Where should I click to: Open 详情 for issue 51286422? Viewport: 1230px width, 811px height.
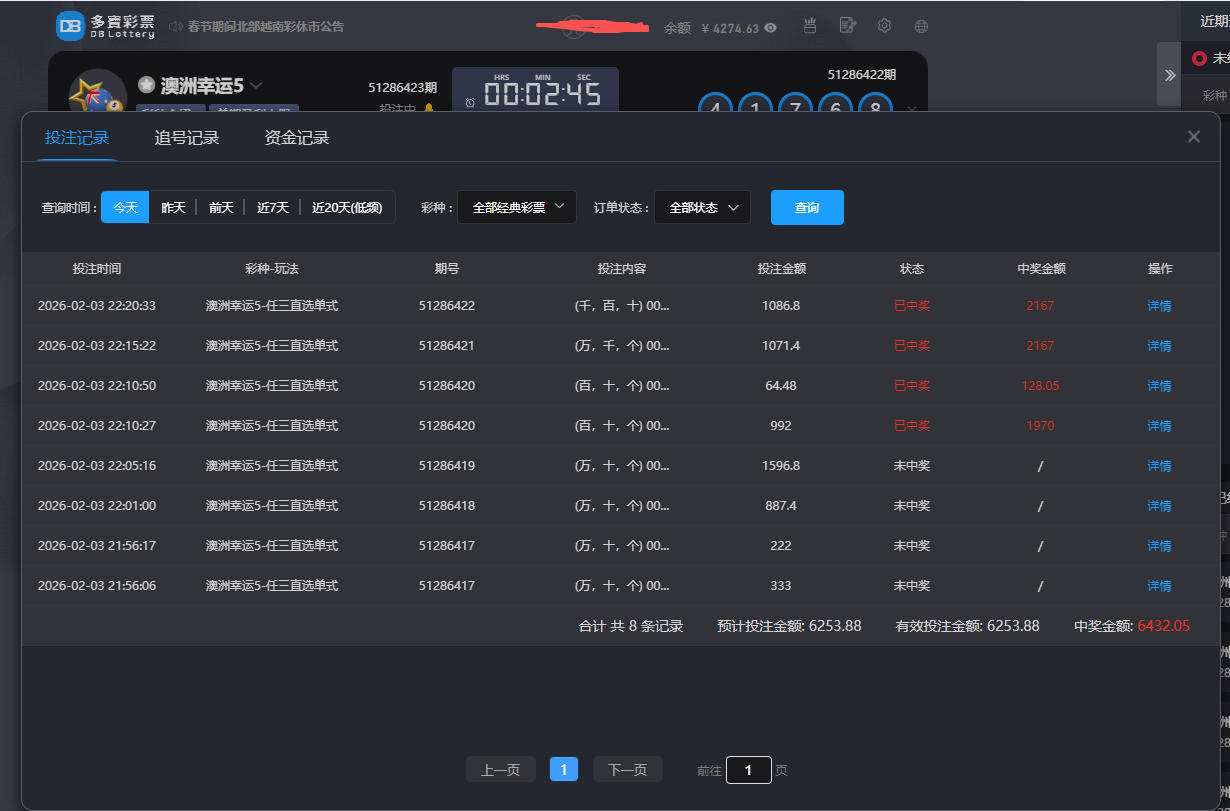pos(1159,306)
